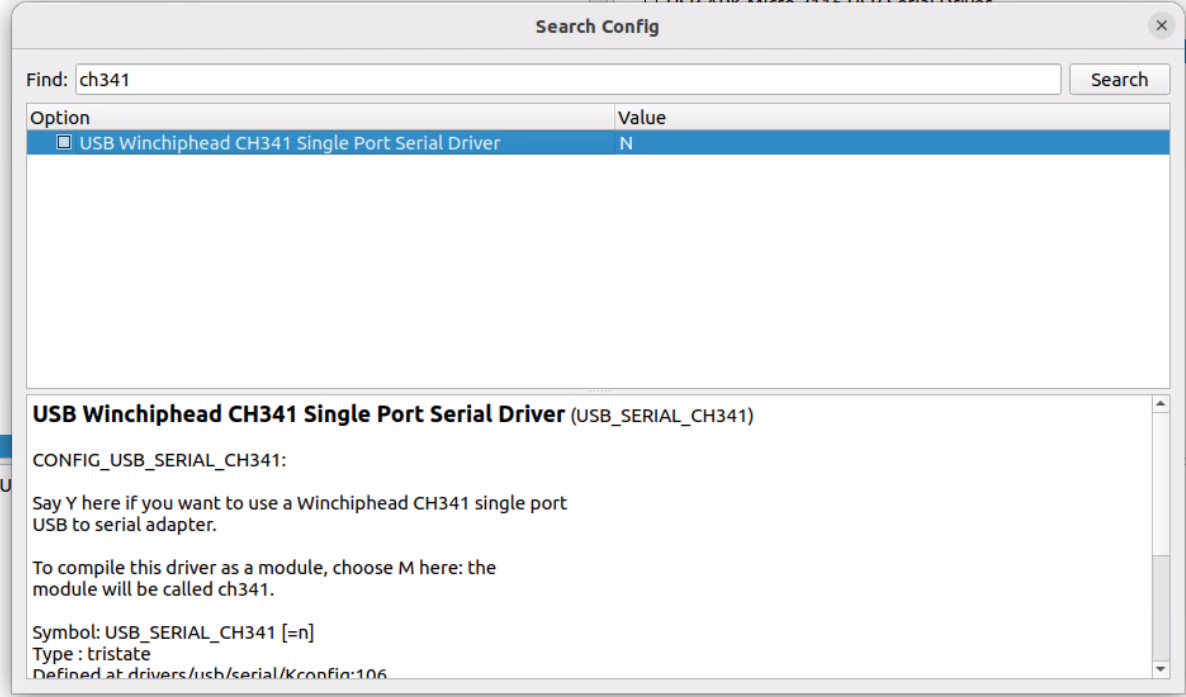Click the bold CH341 driver heading in help
Viewport: 1186px width, 697px height.
click(299, 414)
